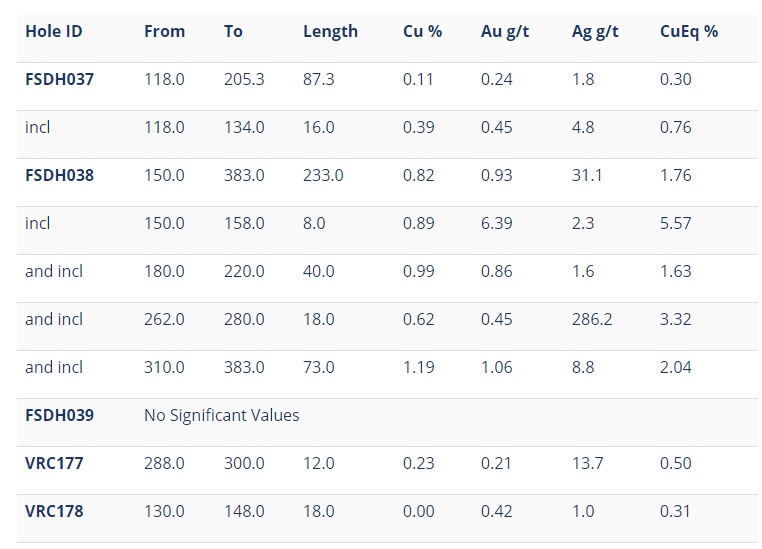Image resolution: width=762 pixels, height=549 pixels.
Task: Select the 233.0 length value
Action: (323, 175)
